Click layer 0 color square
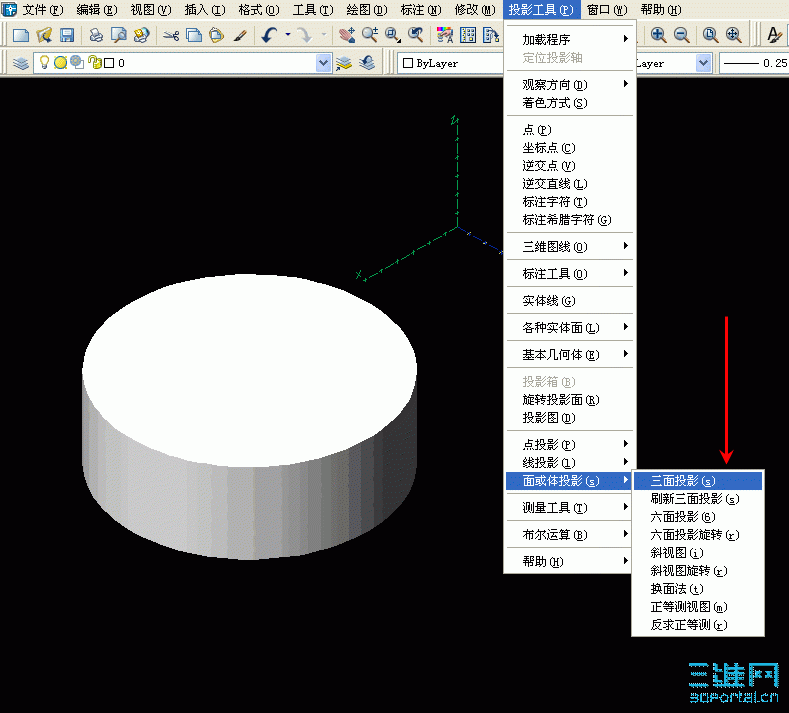The width and height of the screenshot is (789, 713). tap(109, 63)
